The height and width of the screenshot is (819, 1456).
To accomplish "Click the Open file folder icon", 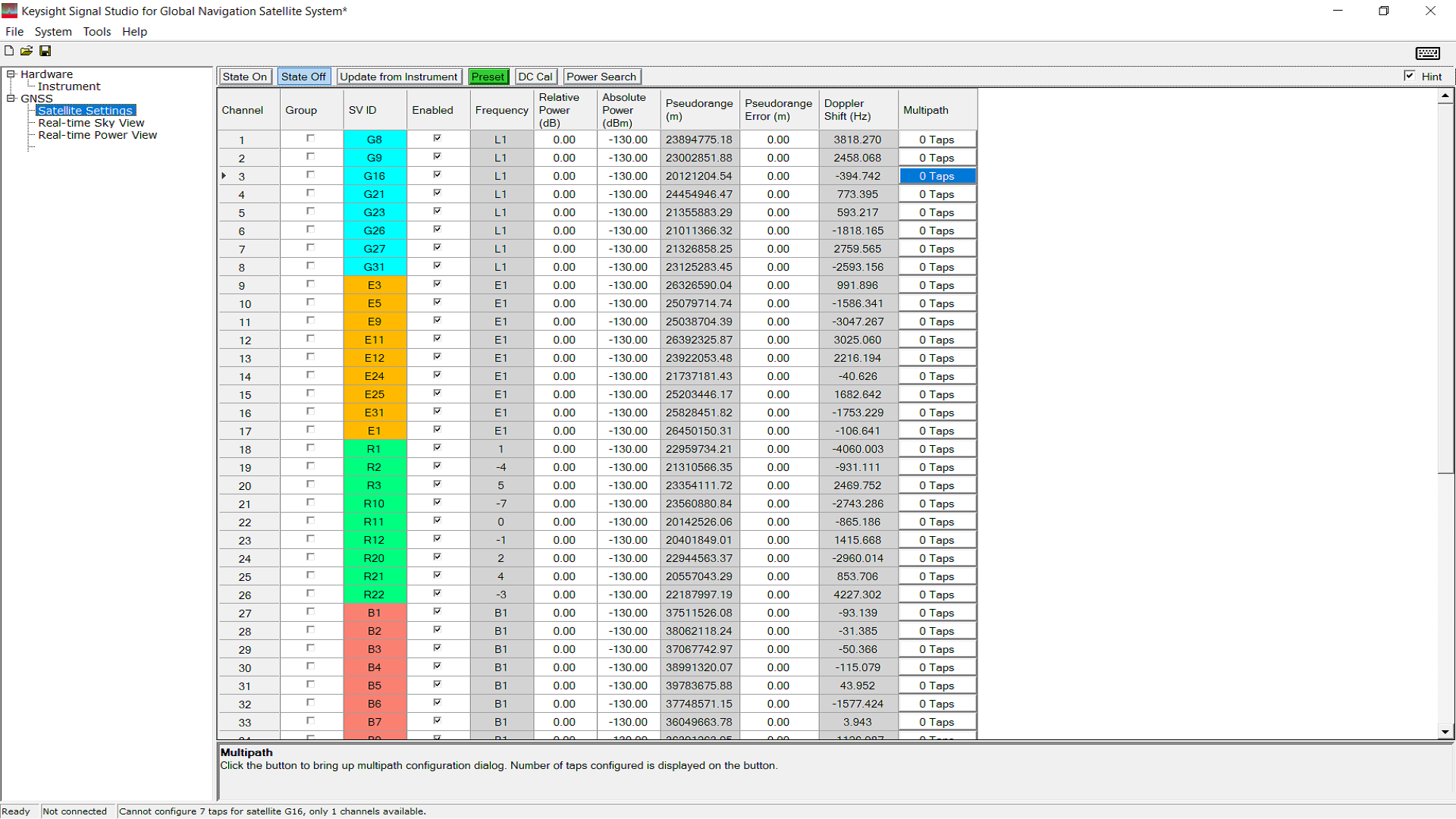I will (x=27, y=51).
